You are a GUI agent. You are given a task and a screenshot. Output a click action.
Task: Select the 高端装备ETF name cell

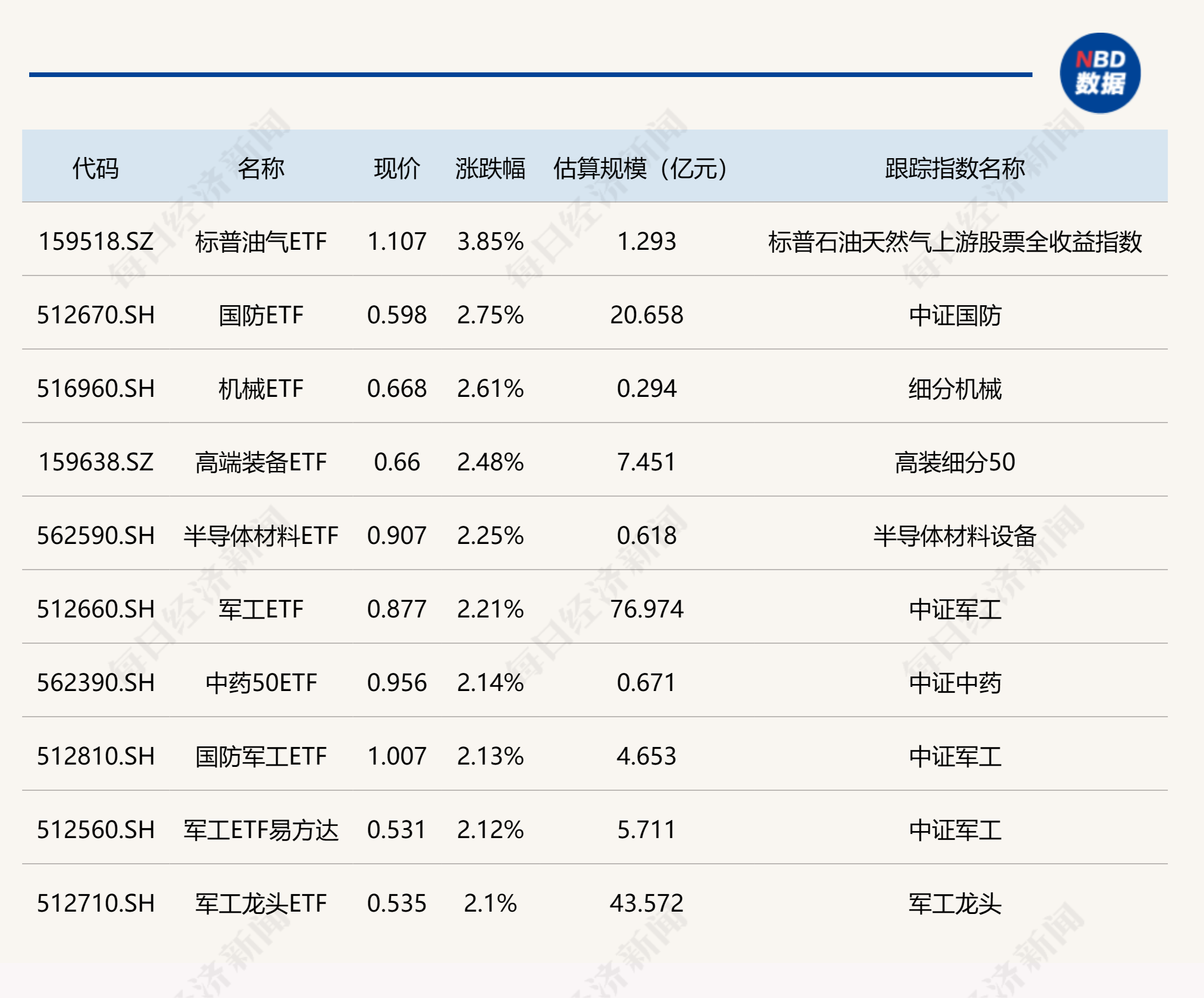261,462
